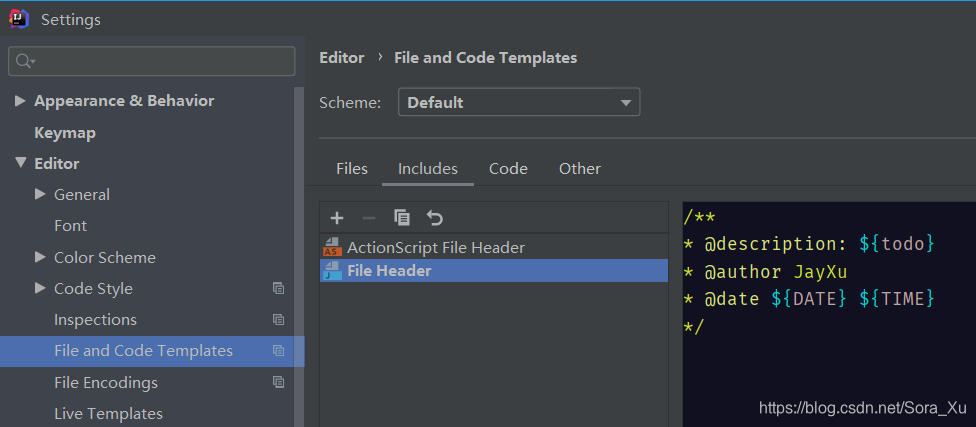This screenshot has width=976, height=427.
Task: Click the @author JayXu line
Action: point(765,272)
